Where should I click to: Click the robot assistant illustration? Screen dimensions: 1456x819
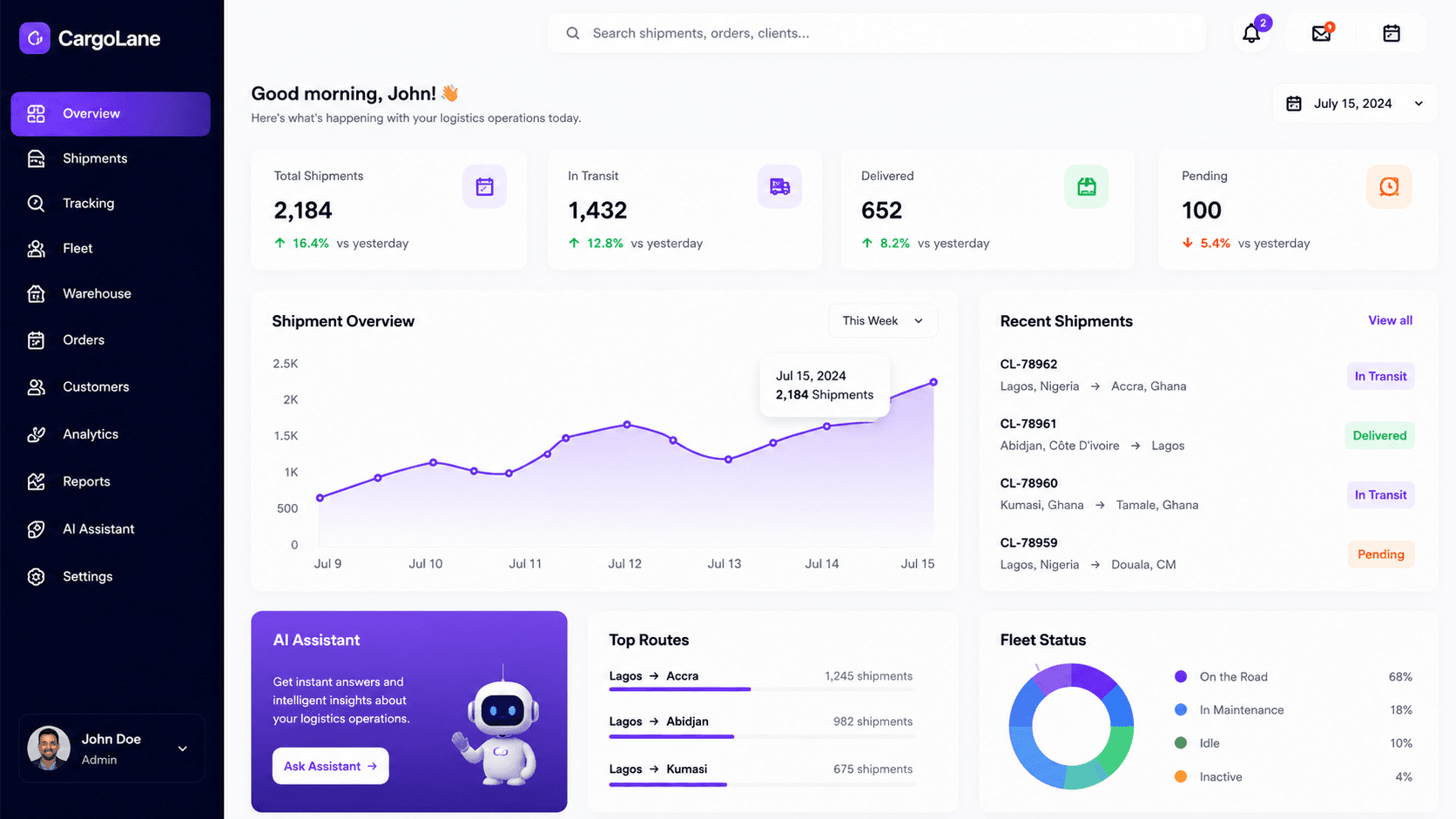pyautogui.click(x=497, y=726)
